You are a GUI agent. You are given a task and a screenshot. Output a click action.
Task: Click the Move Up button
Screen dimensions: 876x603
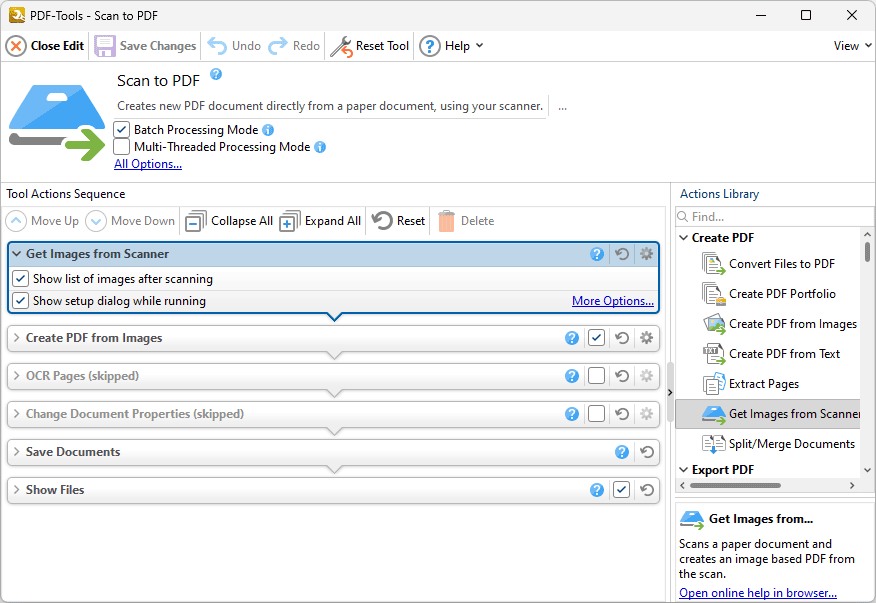(42, 221)
